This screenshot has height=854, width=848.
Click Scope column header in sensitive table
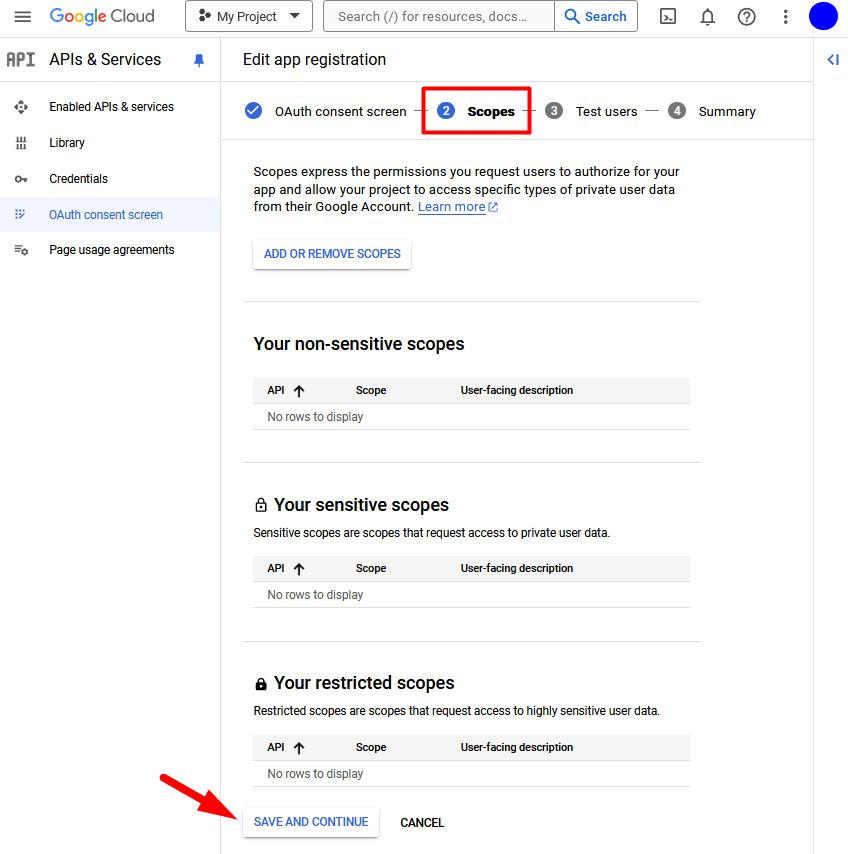[x=371, y=568]
